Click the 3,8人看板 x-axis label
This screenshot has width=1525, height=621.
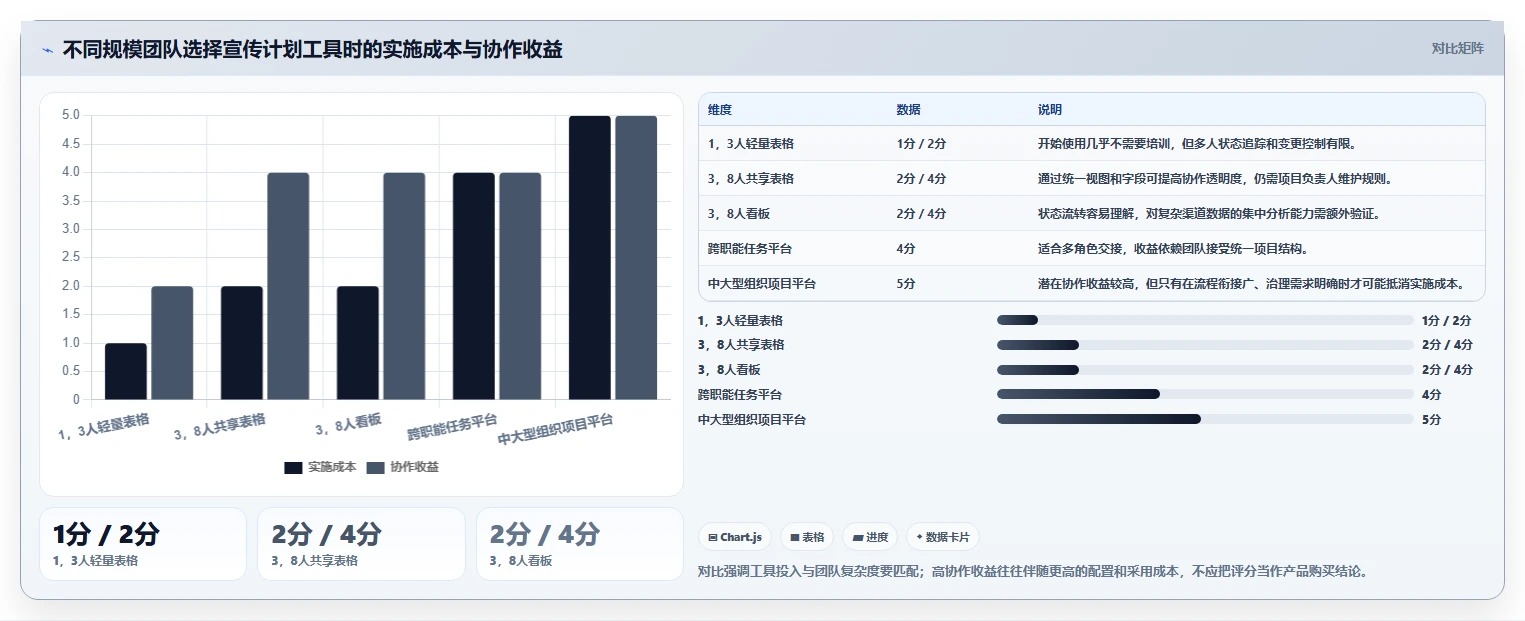[x=347, y=427]
